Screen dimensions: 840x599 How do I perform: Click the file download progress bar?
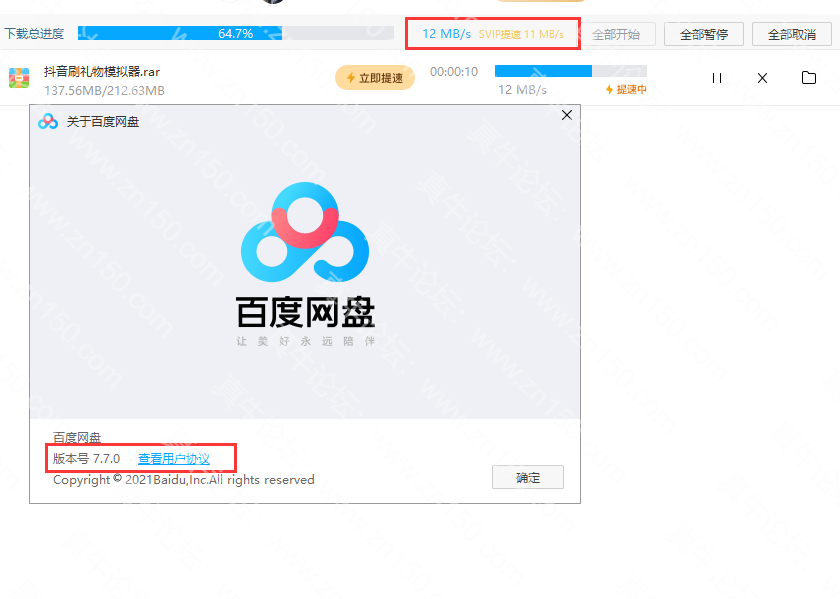571,71
